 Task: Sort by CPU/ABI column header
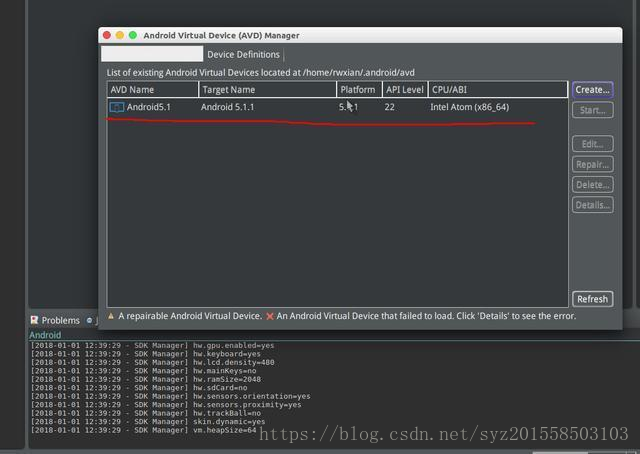tap(498, 90)
